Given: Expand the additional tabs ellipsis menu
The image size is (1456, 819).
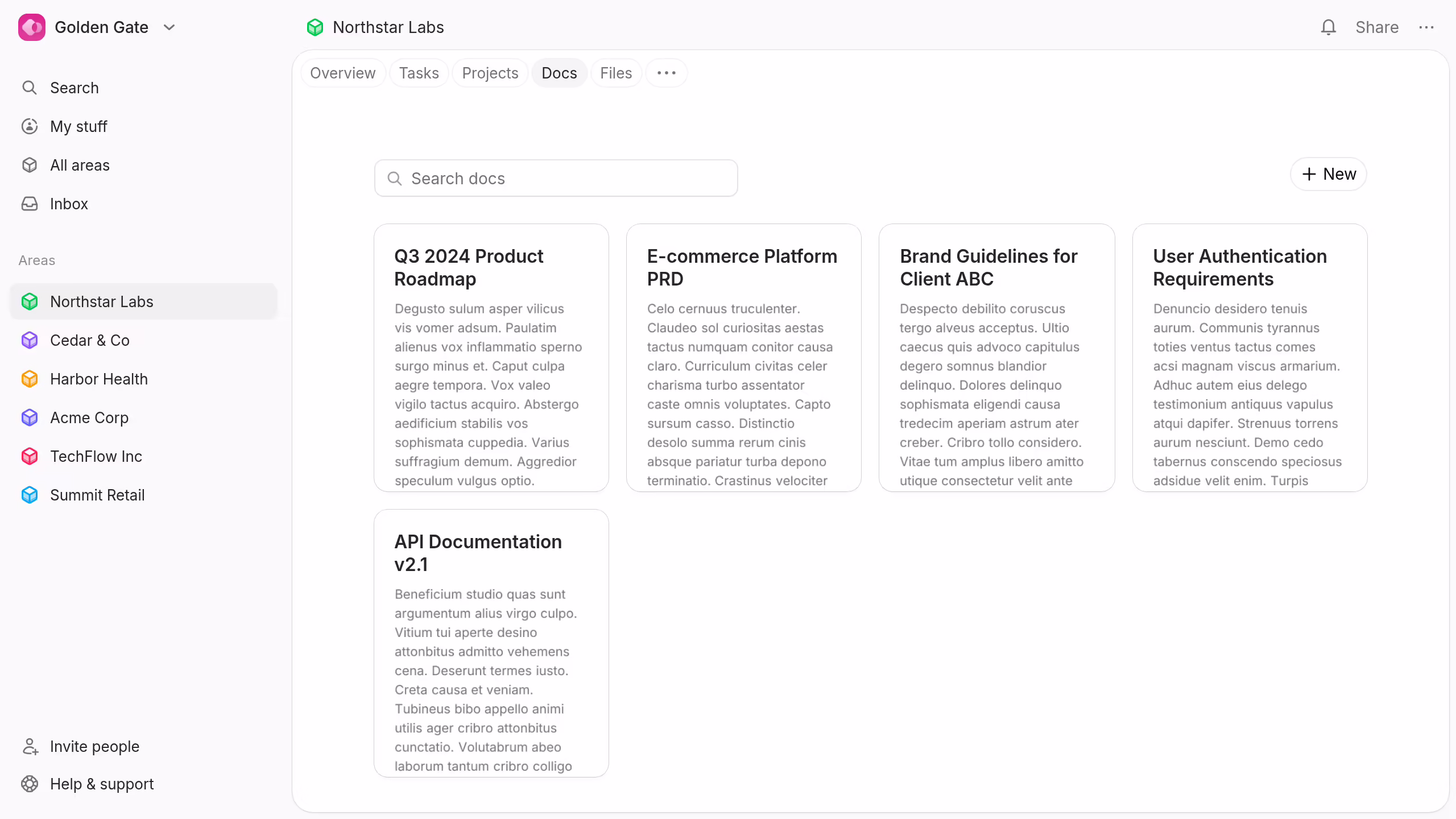Looking at the screenshot, I should coord(667,73).
